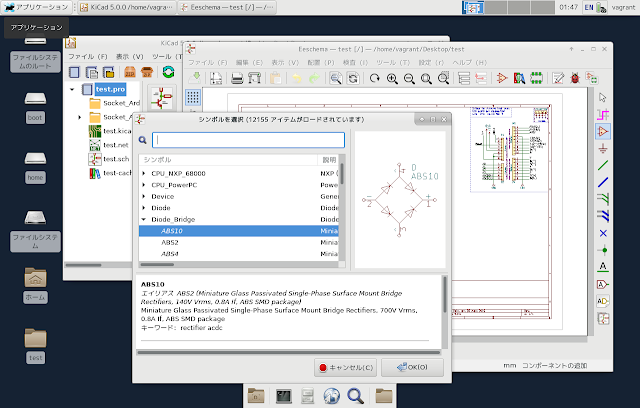
Task: Click the Refresh project tree icon in KiCad
Action: click(168, 72)
